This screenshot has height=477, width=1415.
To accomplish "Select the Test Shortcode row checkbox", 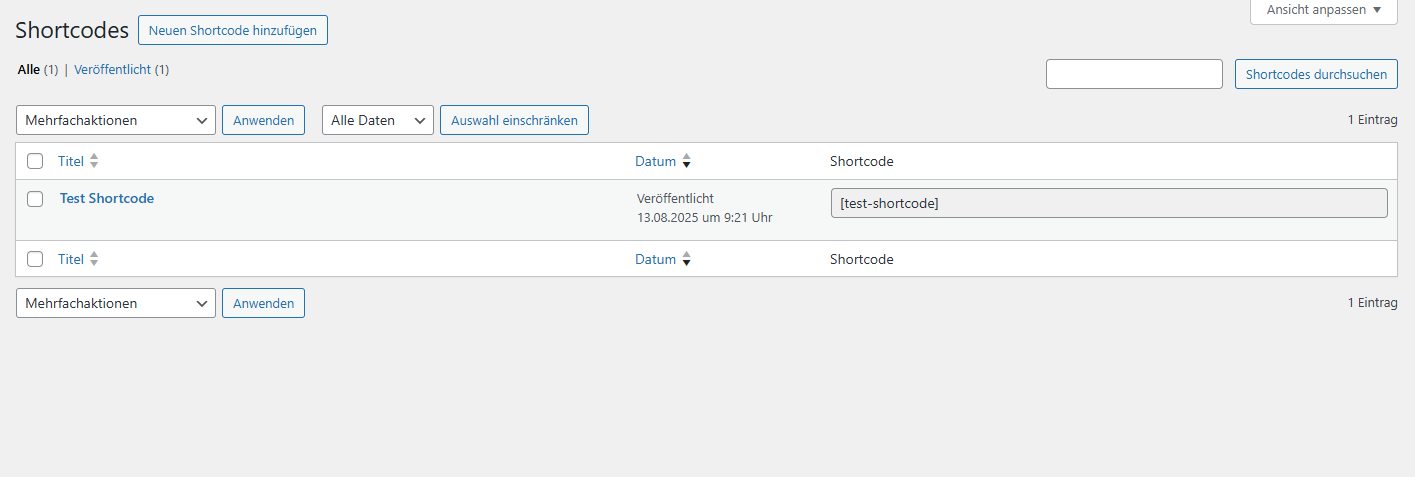I will click(35, 199).
